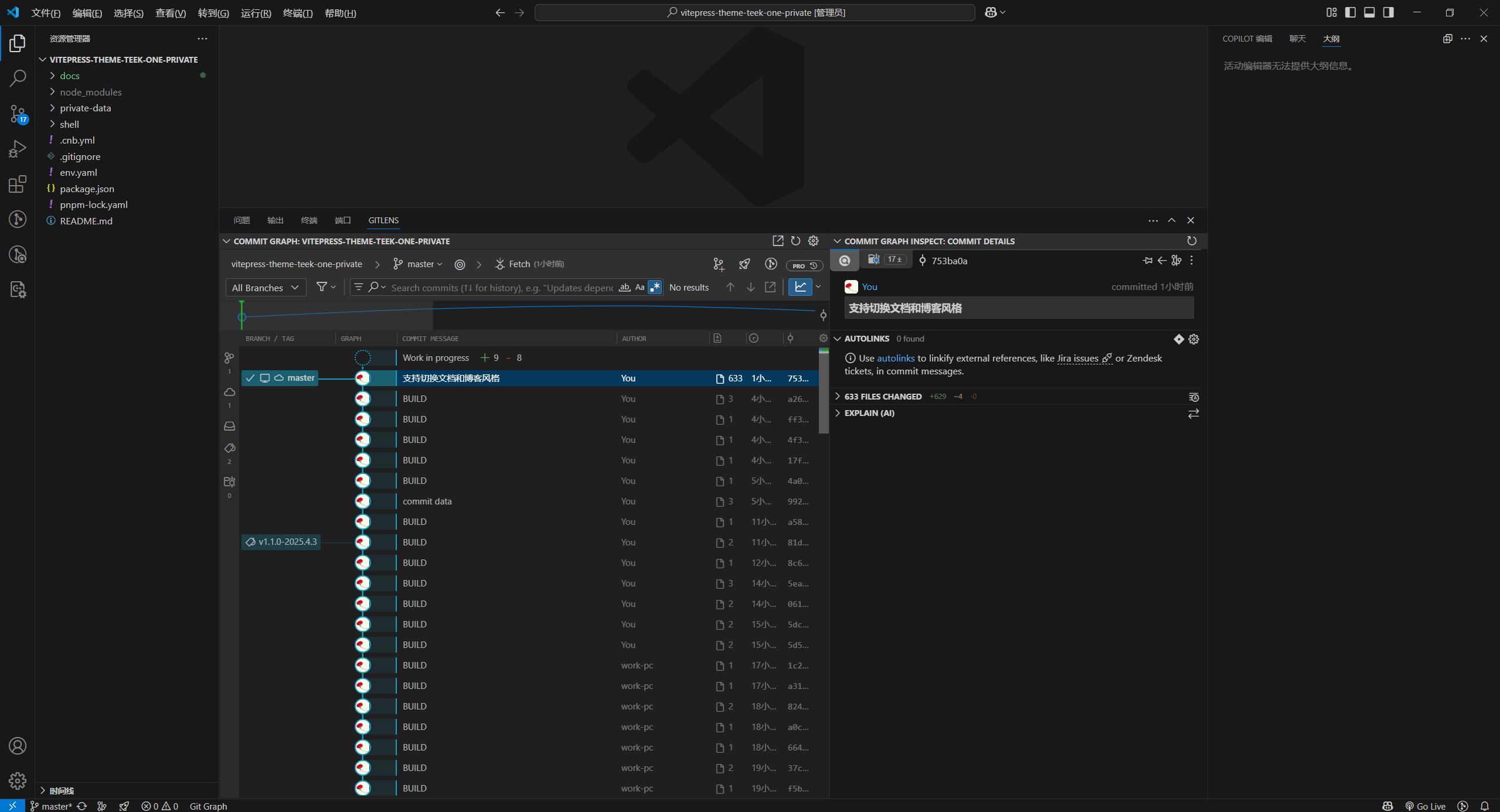Toggle match whole word in commit search

click(x=624, y=287)
